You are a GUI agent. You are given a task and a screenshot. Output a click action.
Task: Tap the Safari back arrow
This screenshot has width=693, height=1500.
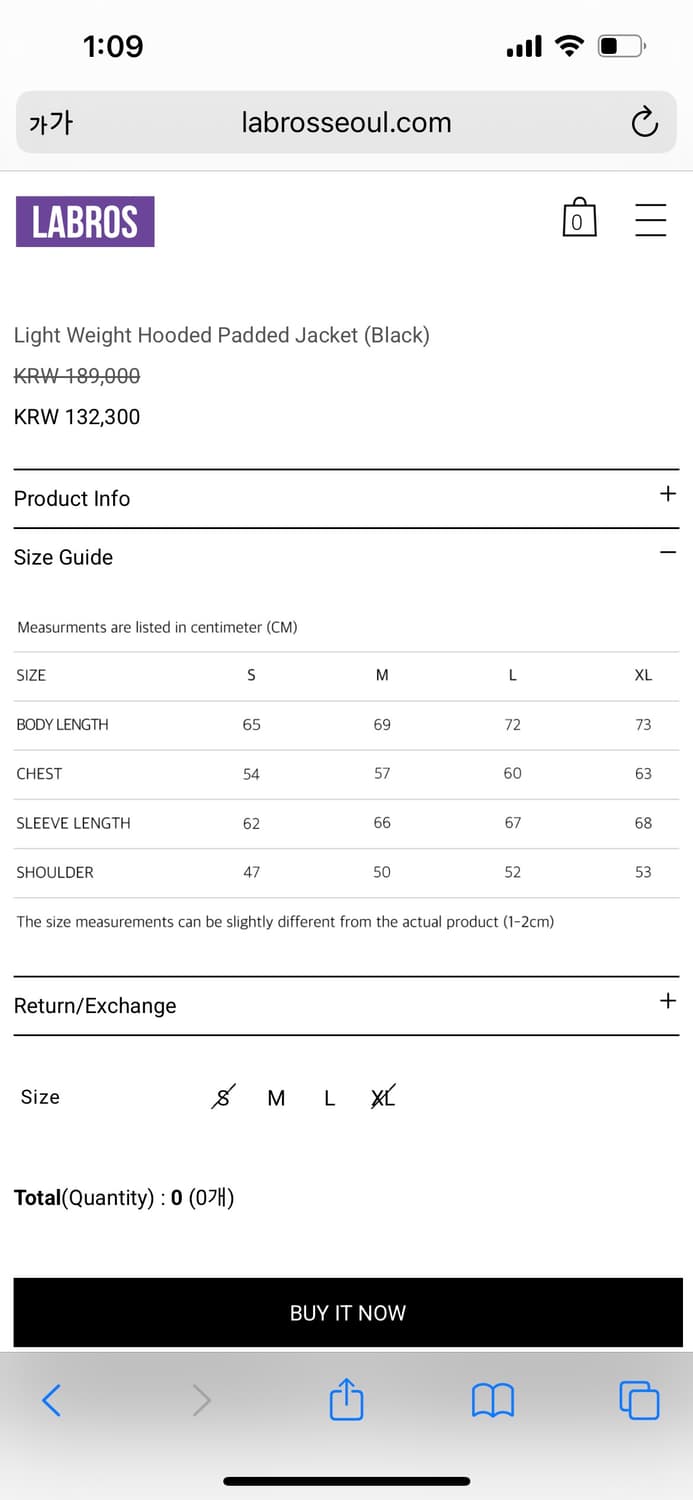[52, 1400]
